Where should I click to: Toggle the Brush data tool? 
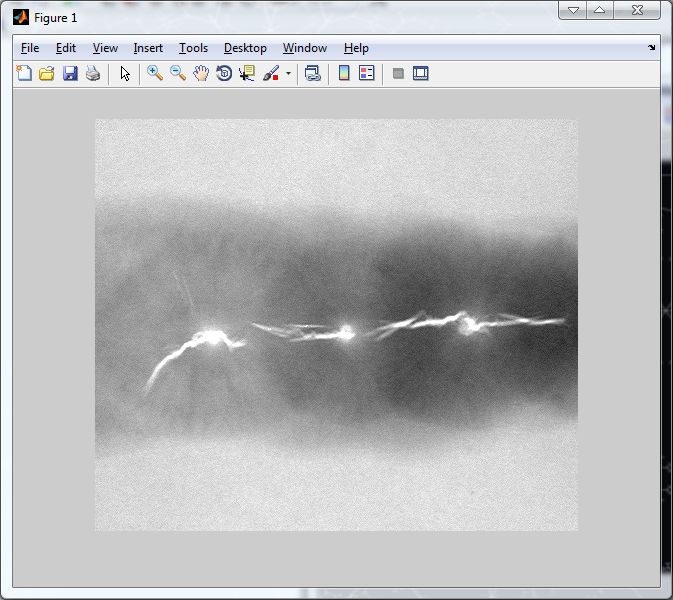[271, 73]
